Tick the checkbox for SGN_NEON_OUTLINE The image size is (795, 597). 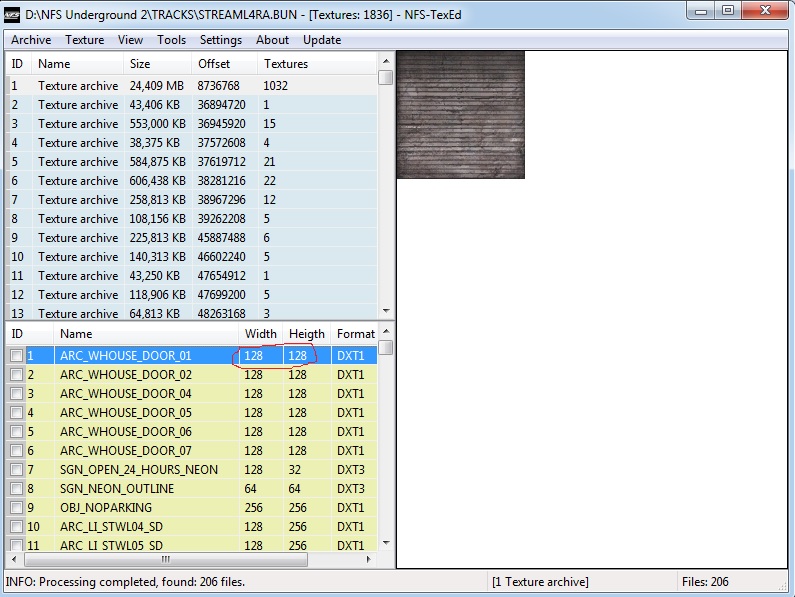[17, 489]
